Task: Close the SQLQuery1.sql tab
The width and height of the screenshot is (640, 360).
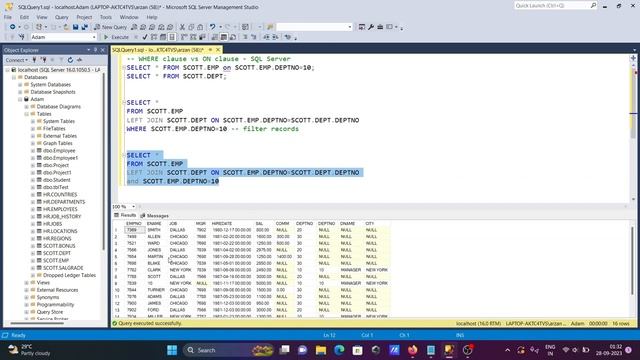Action: tap(218, 50)
